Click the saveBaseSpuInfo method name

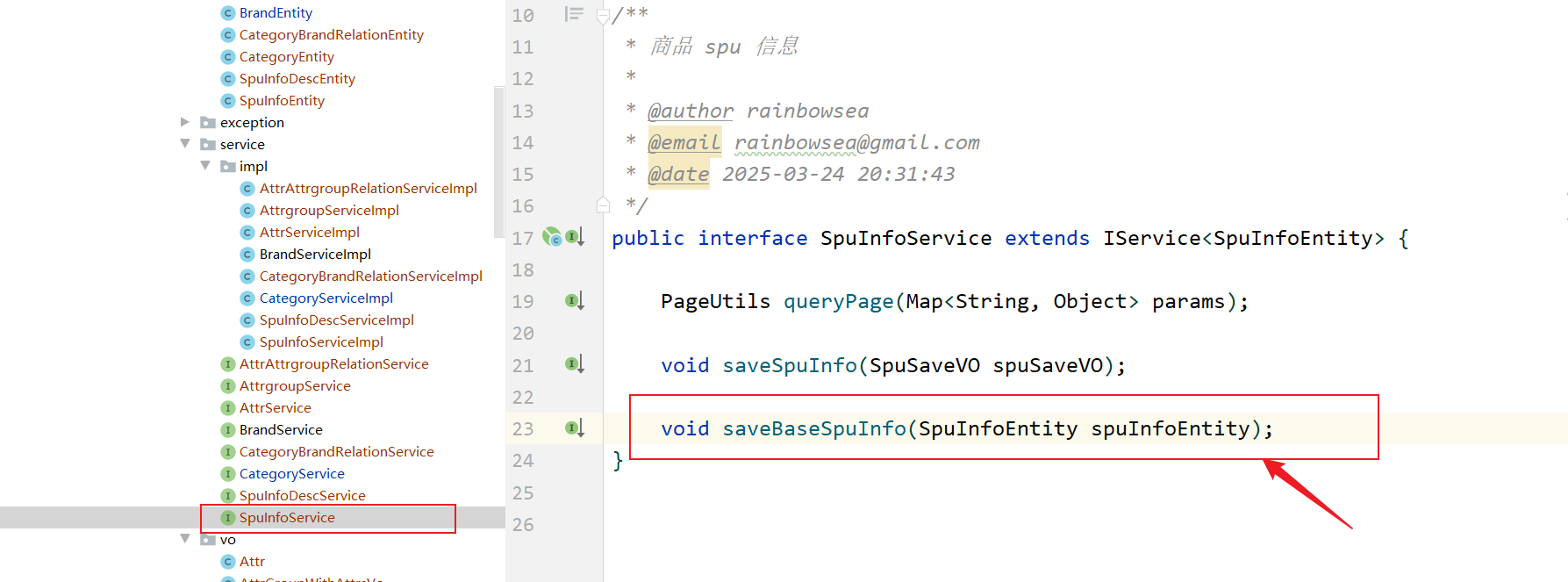814,428
